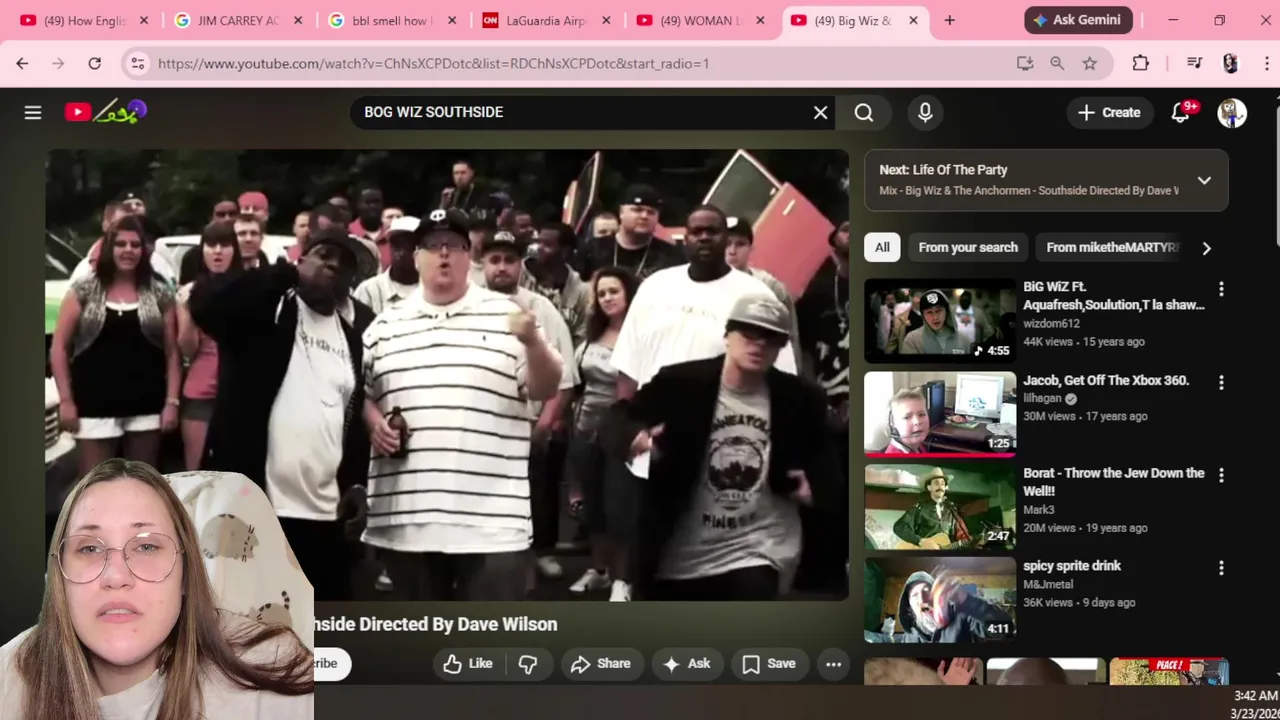
Task: Close the How Engli... tab
Action: 144,20
